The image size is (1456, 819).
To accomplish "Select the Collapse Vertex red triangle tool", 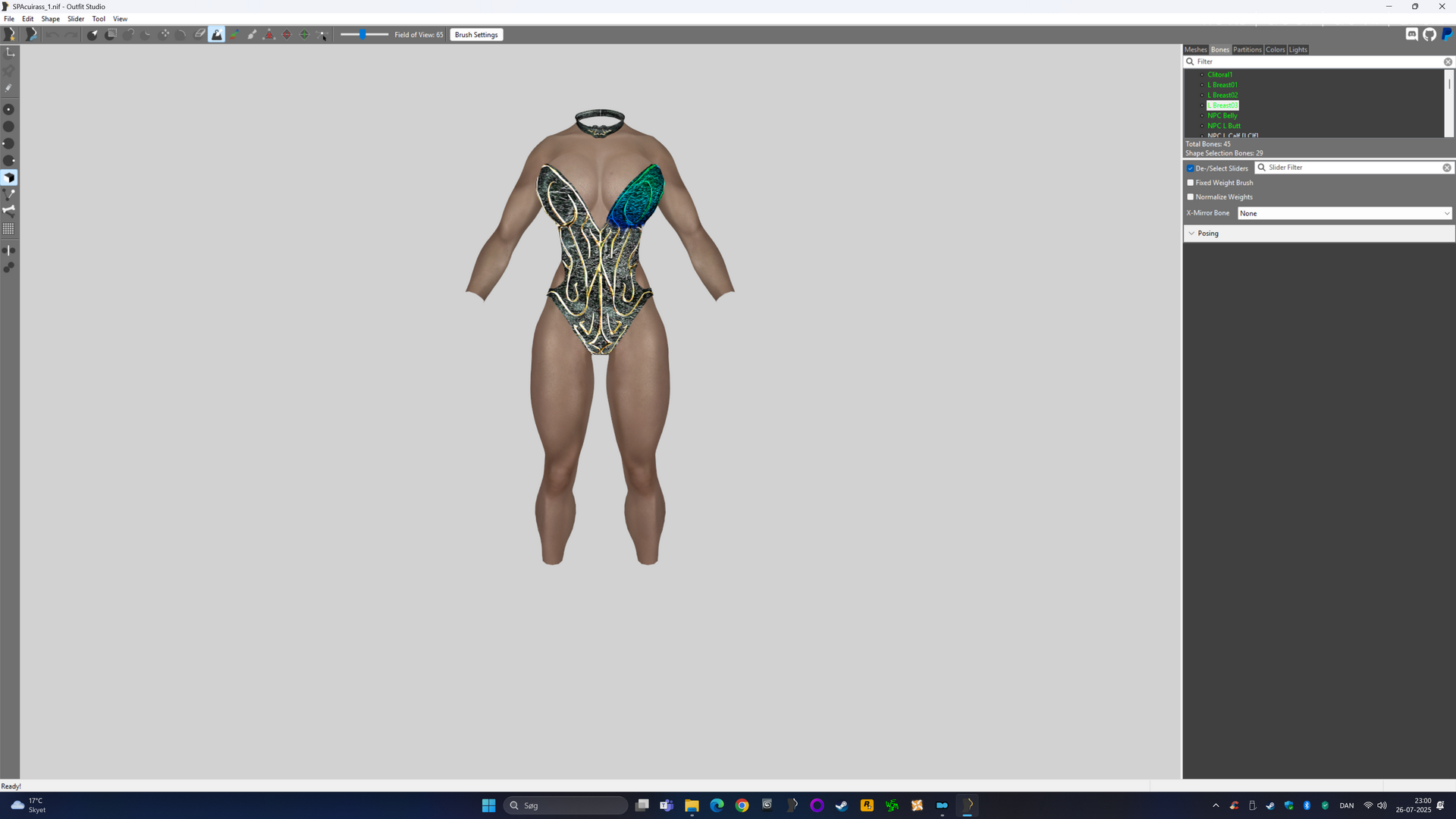I will pyautogui.click(x=269, y=35).
